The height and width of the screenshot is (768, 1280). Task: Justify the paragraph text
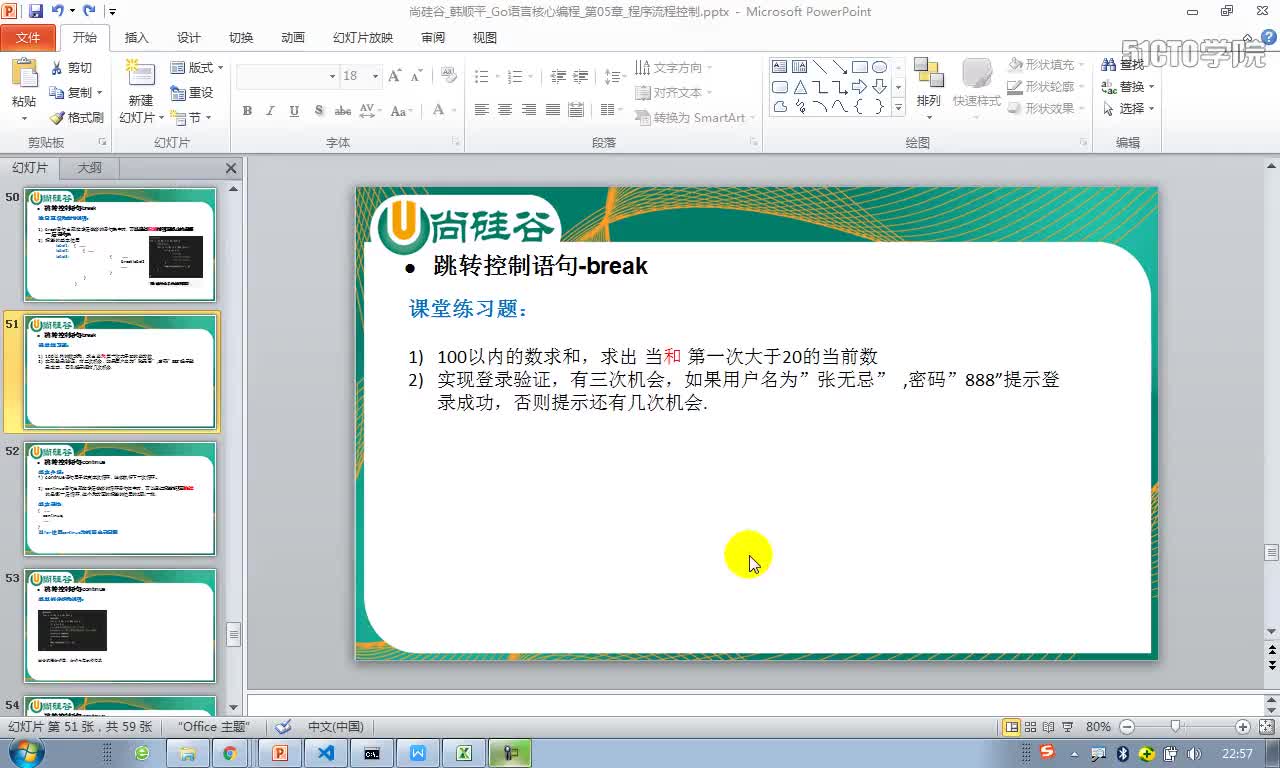click(x=553, y=110)
